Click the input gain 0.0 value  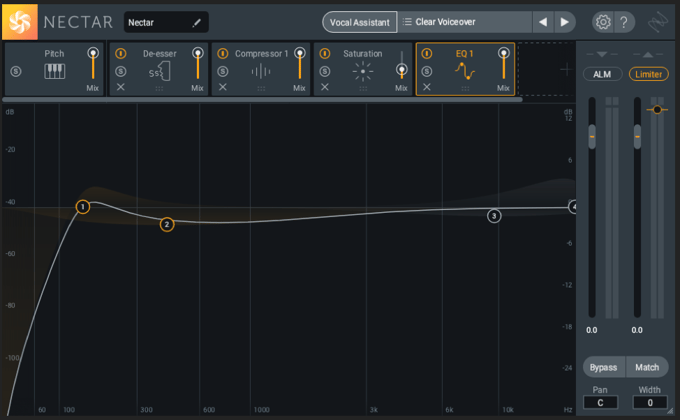click(592, 330)
